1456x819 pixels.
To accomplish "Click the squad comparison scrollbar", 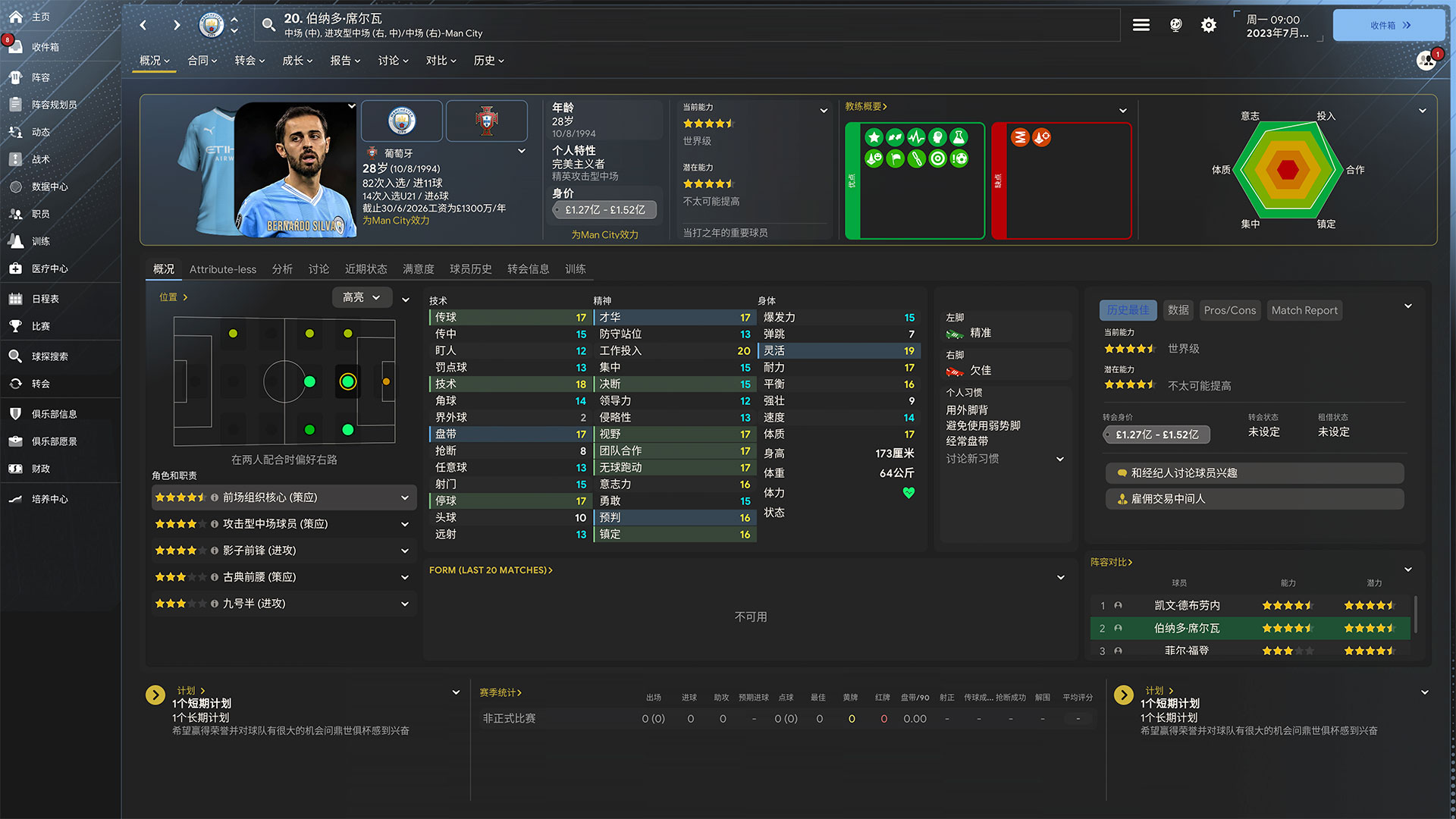I will click(x=1416, y=613).
